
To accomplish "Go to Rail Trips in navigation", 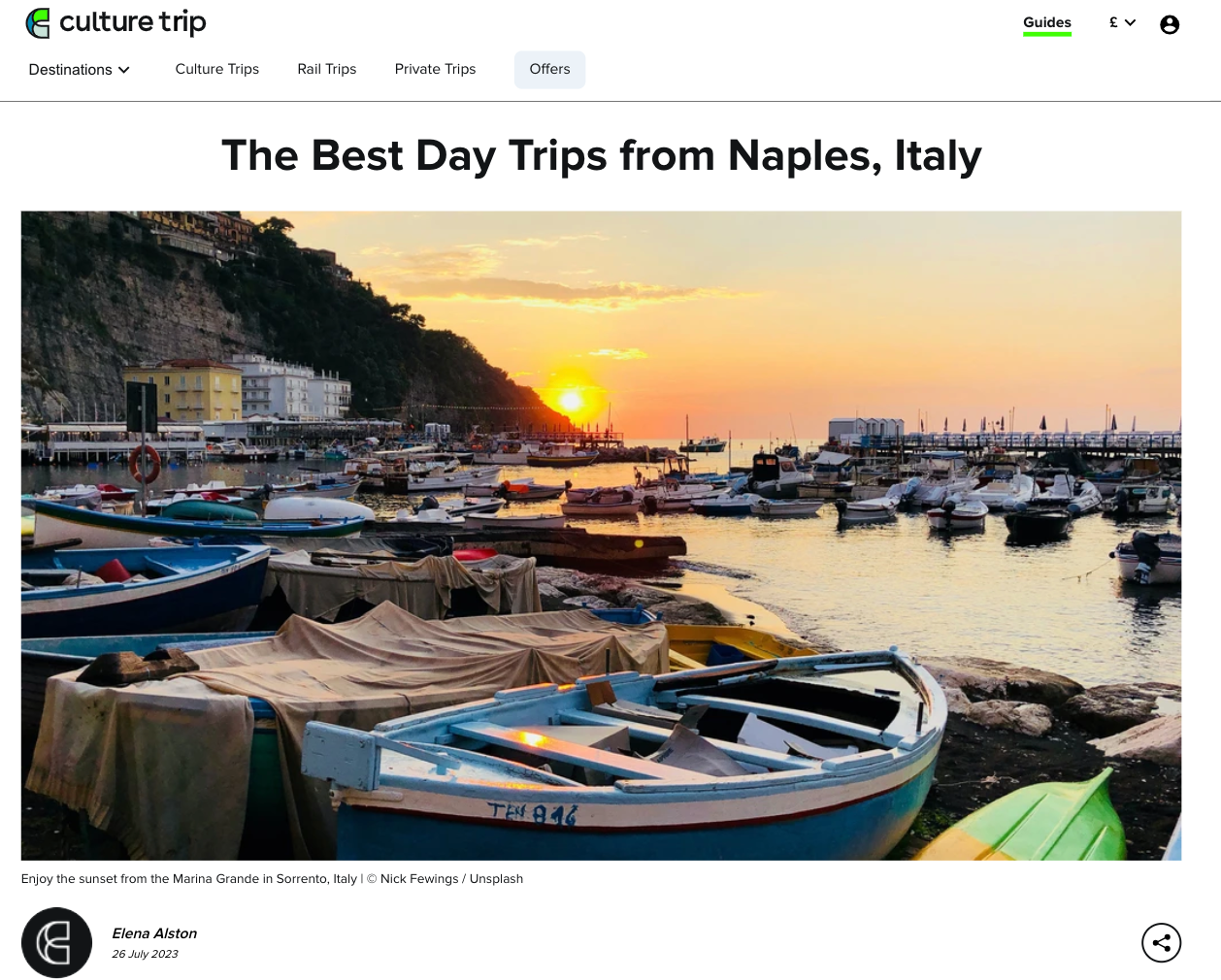I will pyautogui.click(x=327, y=69).
